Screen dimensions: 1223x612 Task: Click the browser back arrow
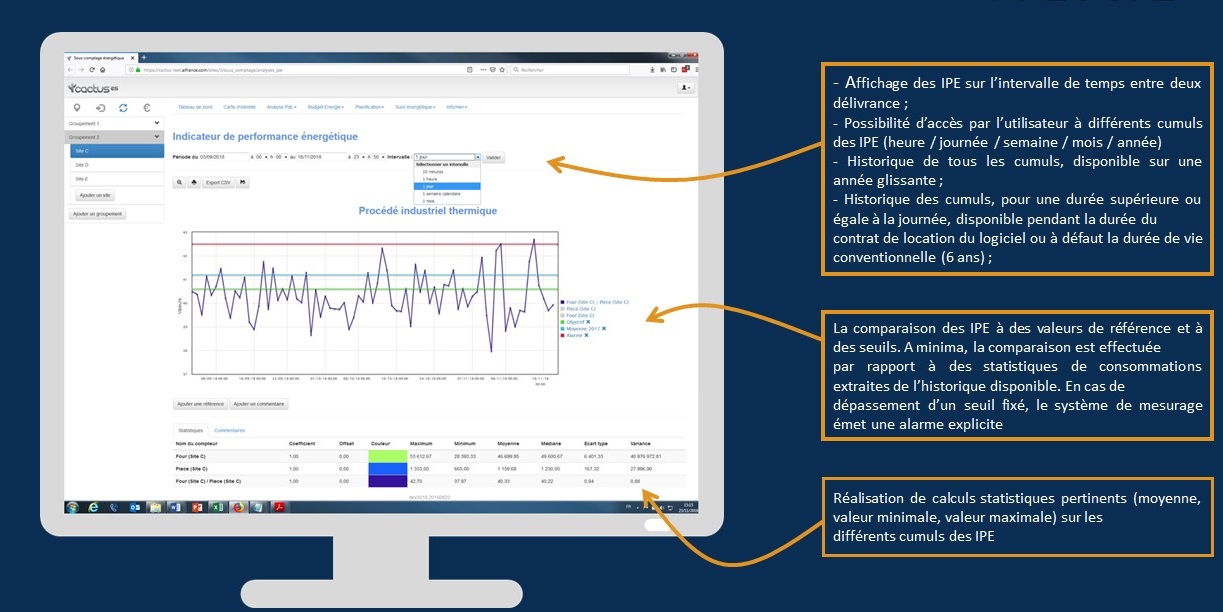(x=70, y=70)
